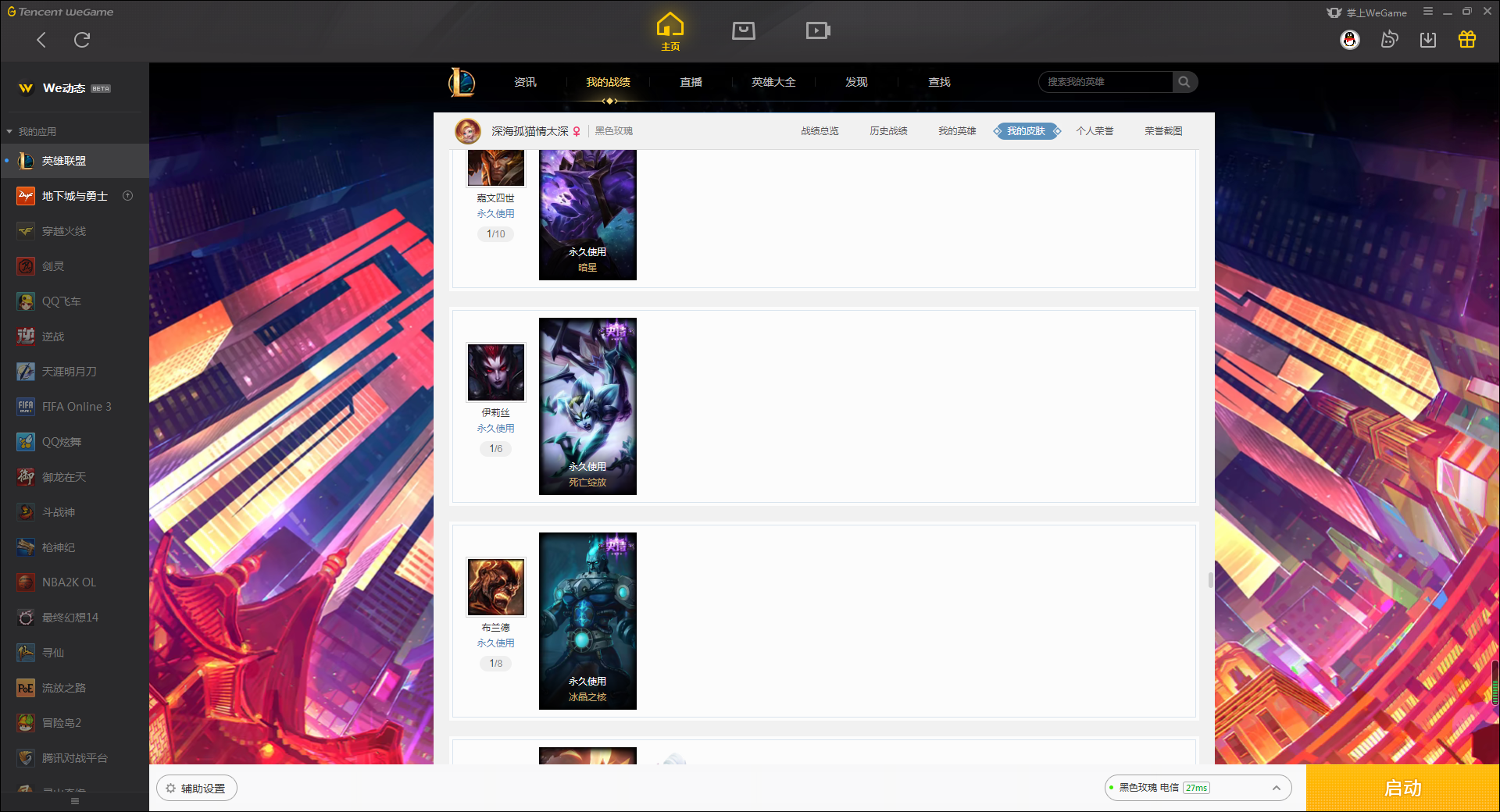Image resolution: width=1500 pixels, height=812 pixels.
Task: Click the QQ penguin avatar icon
Action: (x=1350, y=40)
